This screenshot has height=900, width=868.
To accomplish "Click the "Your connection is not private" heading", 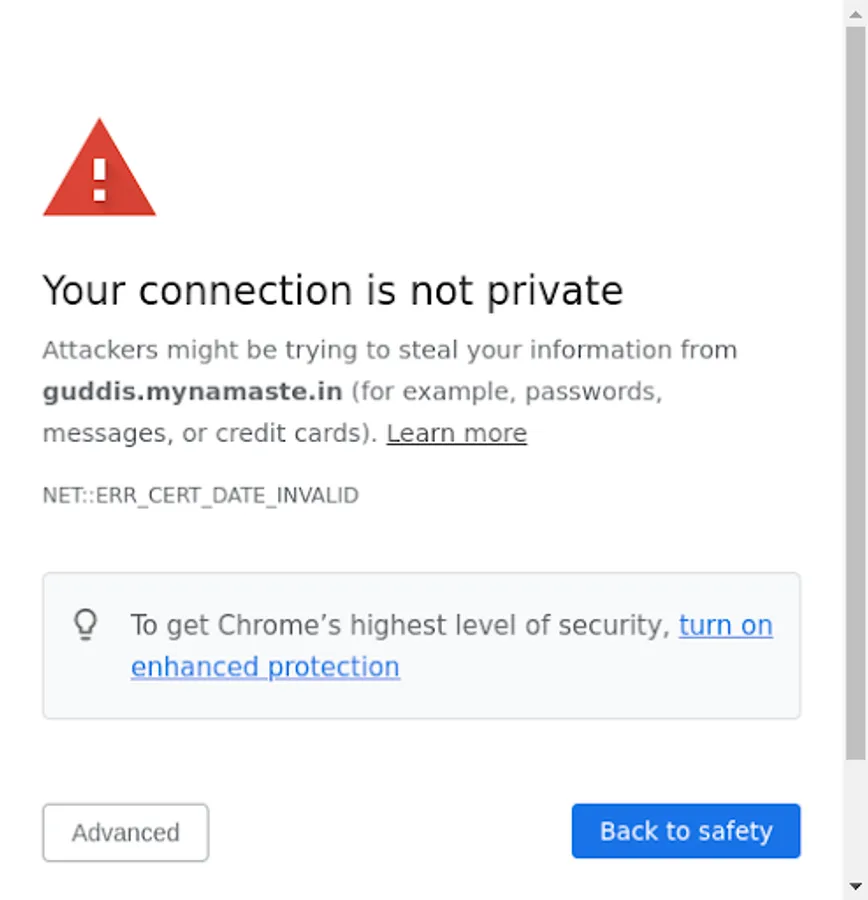I will click(x=333, y=291).
